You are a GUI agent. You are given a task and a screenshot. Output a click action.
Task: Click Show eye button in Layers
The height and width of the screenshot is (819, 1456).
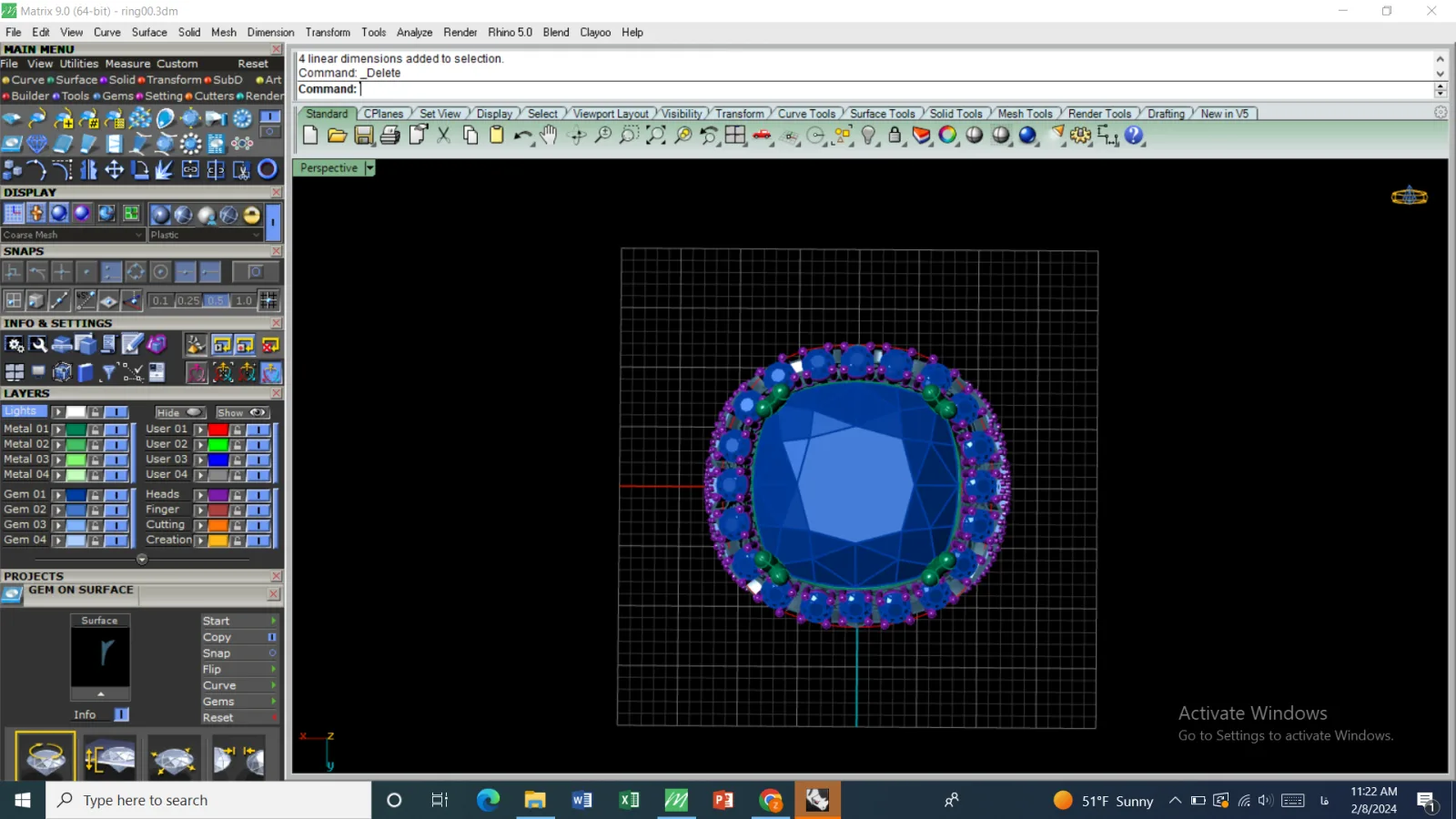pyautogui.click(x=241, y=412)
